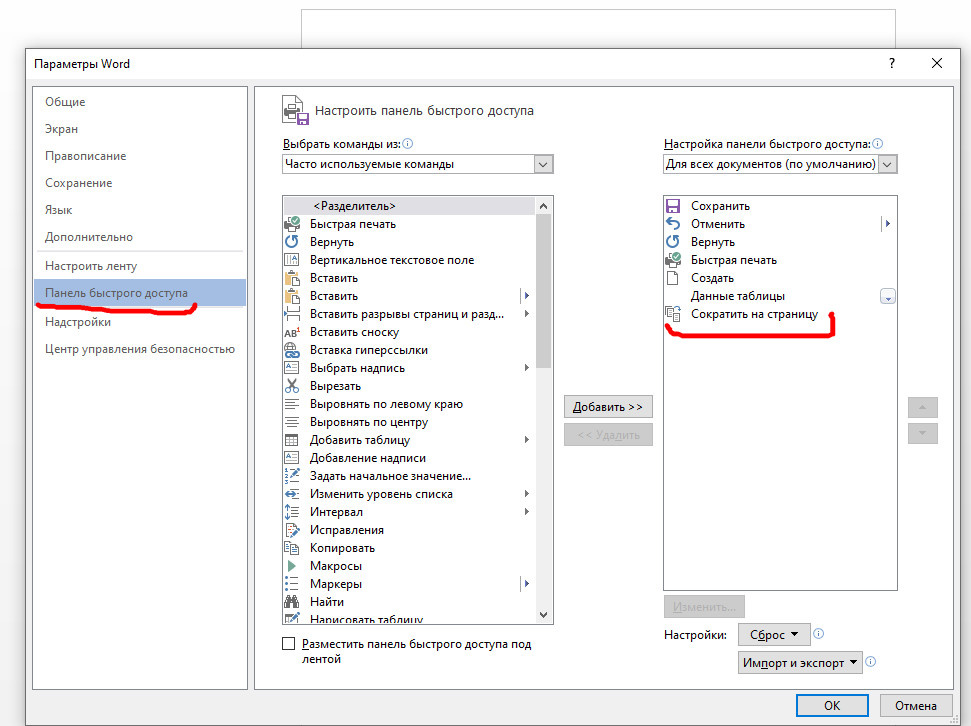Click the info icon beside Choose commands from
The width and height of the screenshot is (971, 726).
[407, 144]
